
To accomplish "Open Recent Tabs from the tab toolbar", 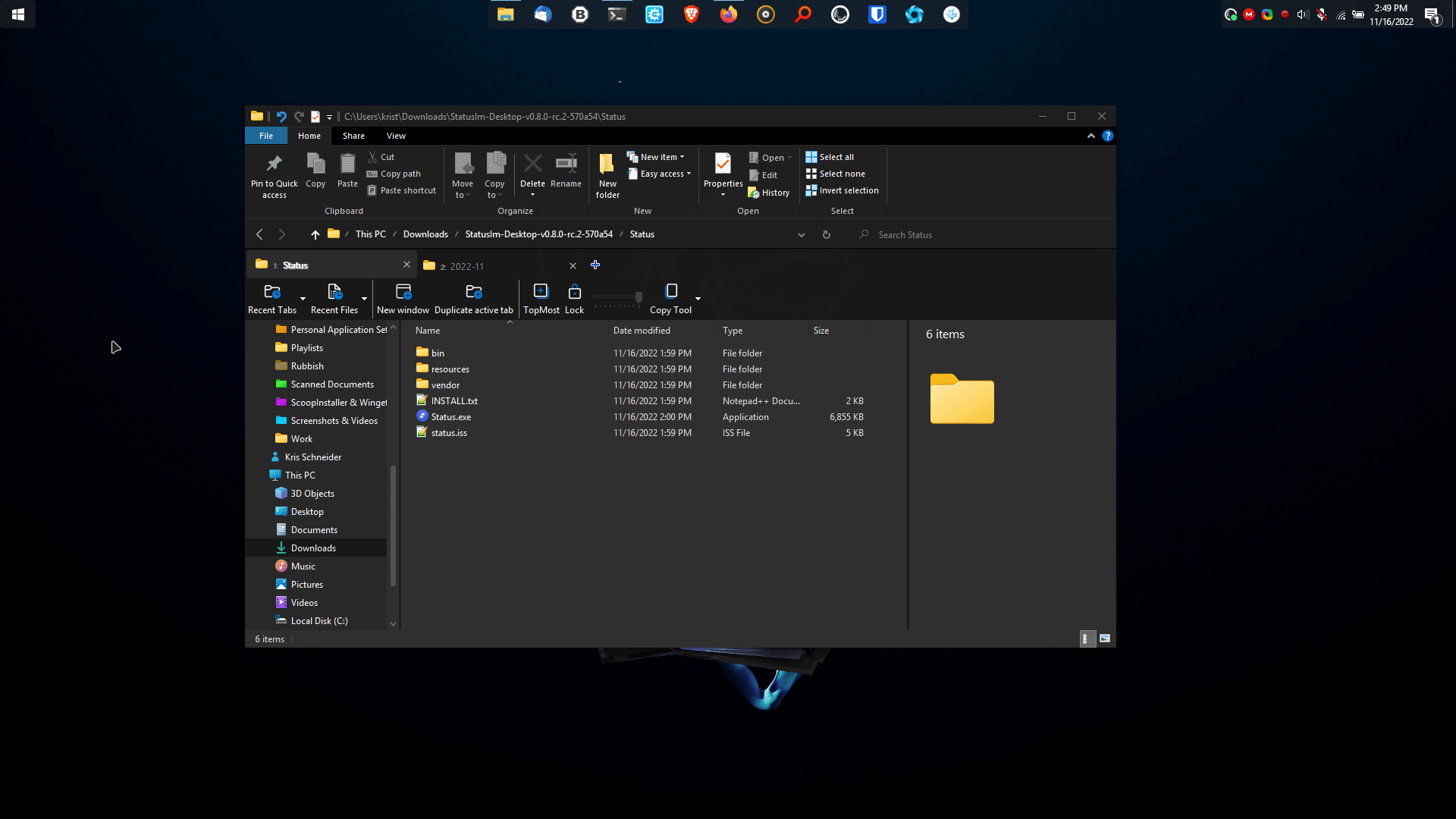I will click(272, 297).
